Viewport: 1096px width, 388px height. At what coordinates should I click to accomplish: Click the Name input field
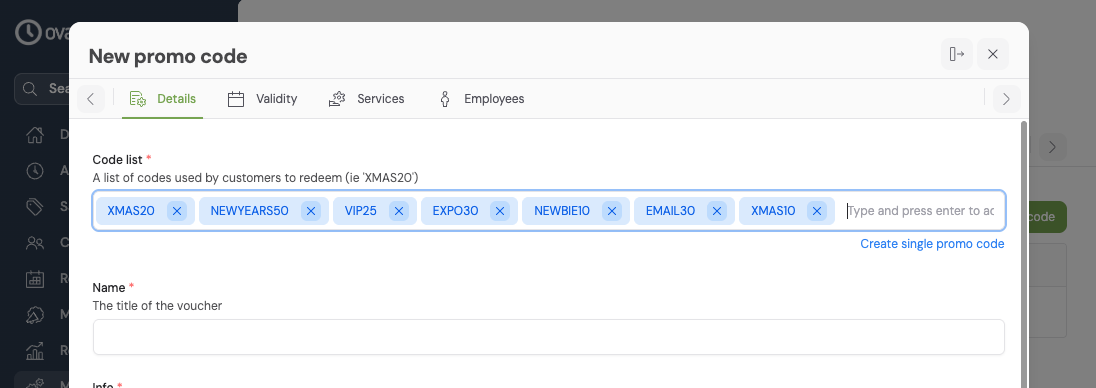(x=549, y=337)
